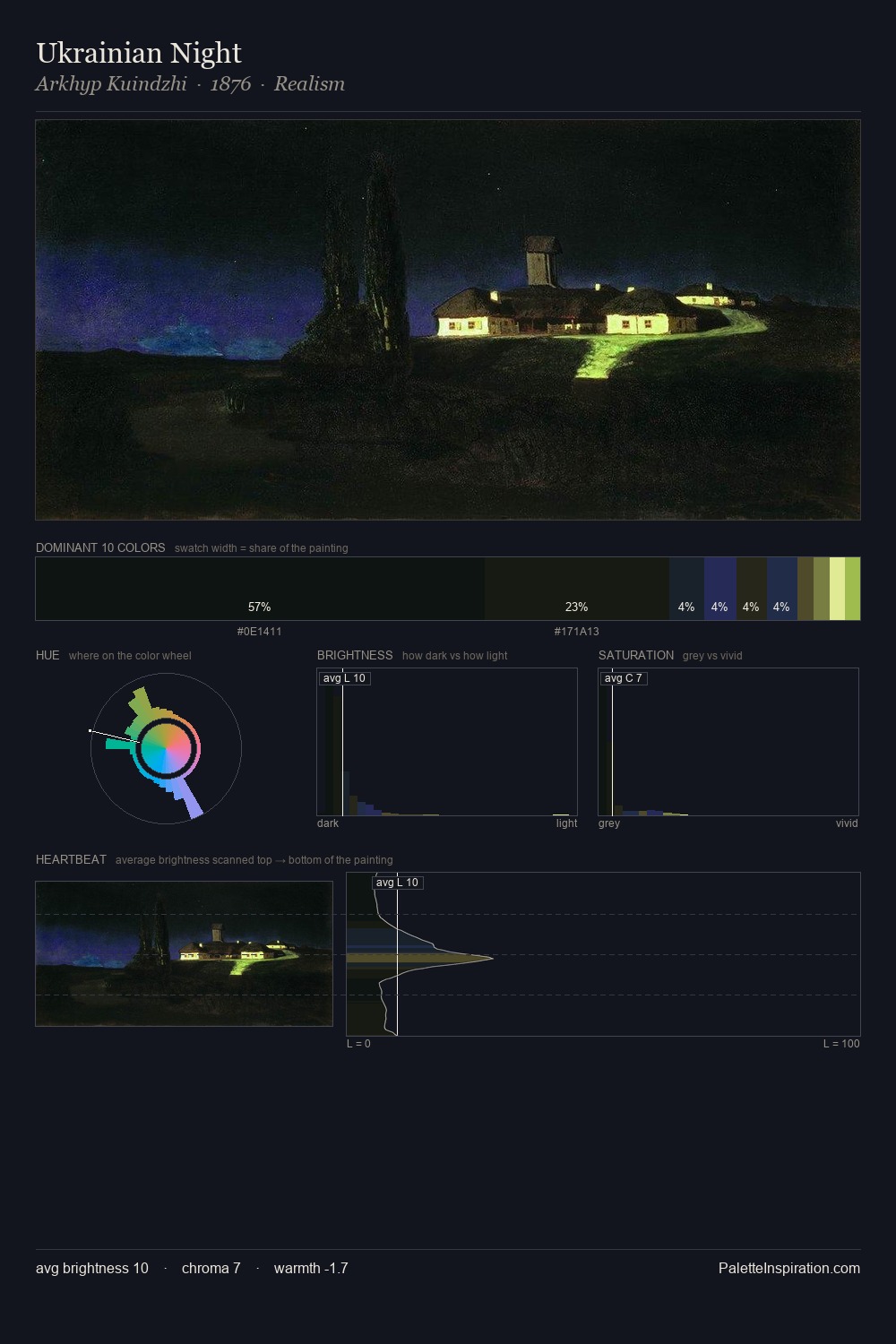Pick the dark brown-olive 4% swatch
Viewport: 896px width, 1344px height.
752,589
